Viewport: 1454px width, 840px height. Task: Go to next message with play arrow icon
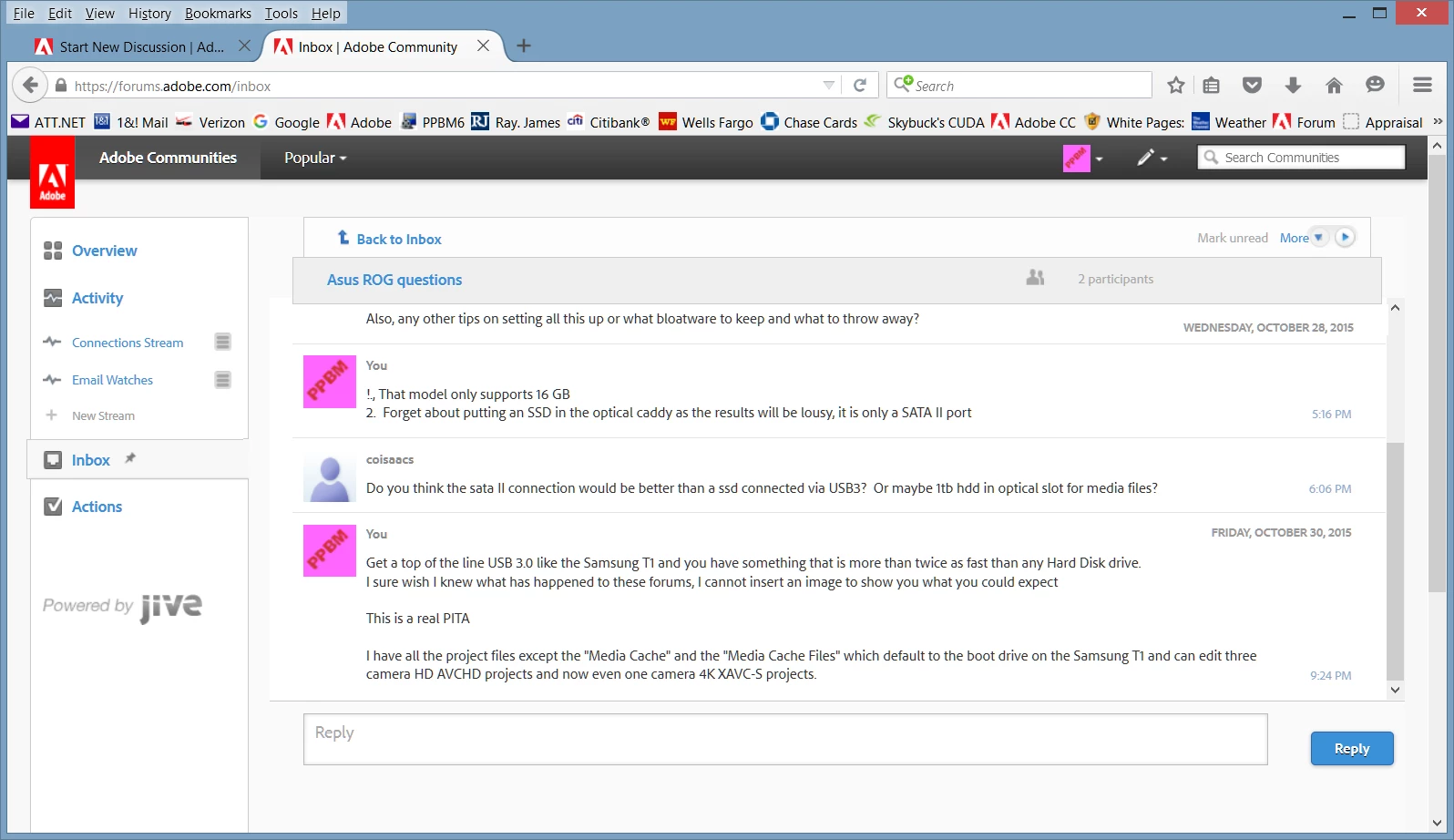coord(1345,238)
